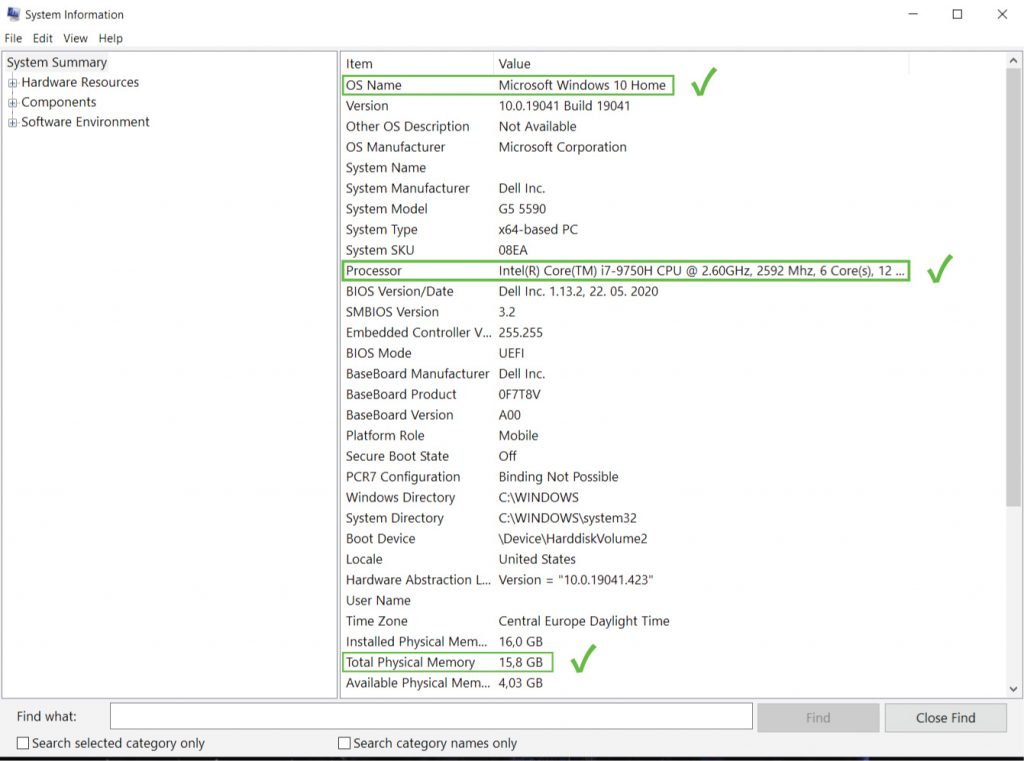1024x761 pixels.
Task: Enable Search category names only
Action: (345, 743)
